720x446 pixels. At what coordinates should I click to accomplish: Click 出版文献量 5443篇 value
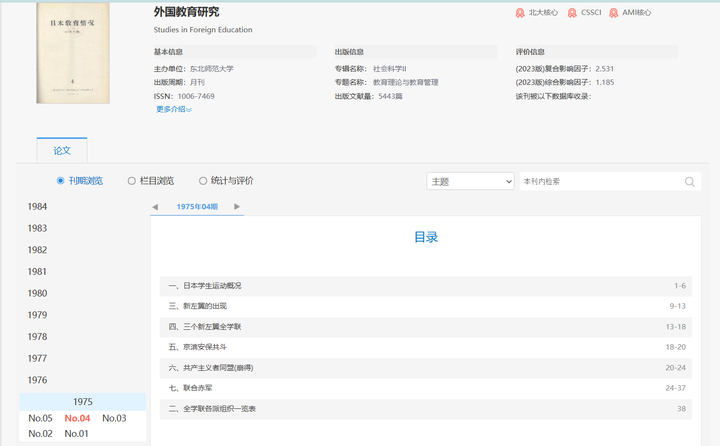click(390, 96)
